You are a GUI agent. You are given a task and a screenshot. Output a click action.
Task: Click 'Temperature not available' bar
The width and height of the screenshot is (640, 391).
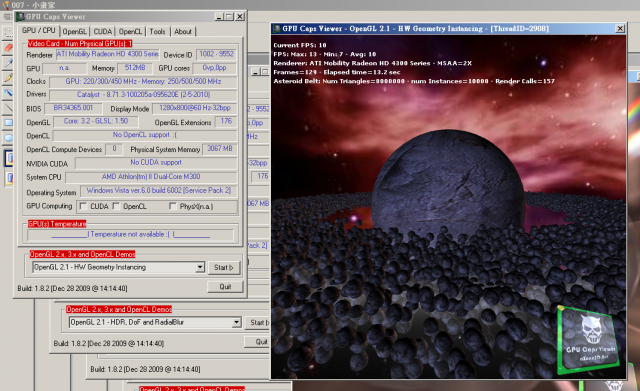click(x=130, y=235)
